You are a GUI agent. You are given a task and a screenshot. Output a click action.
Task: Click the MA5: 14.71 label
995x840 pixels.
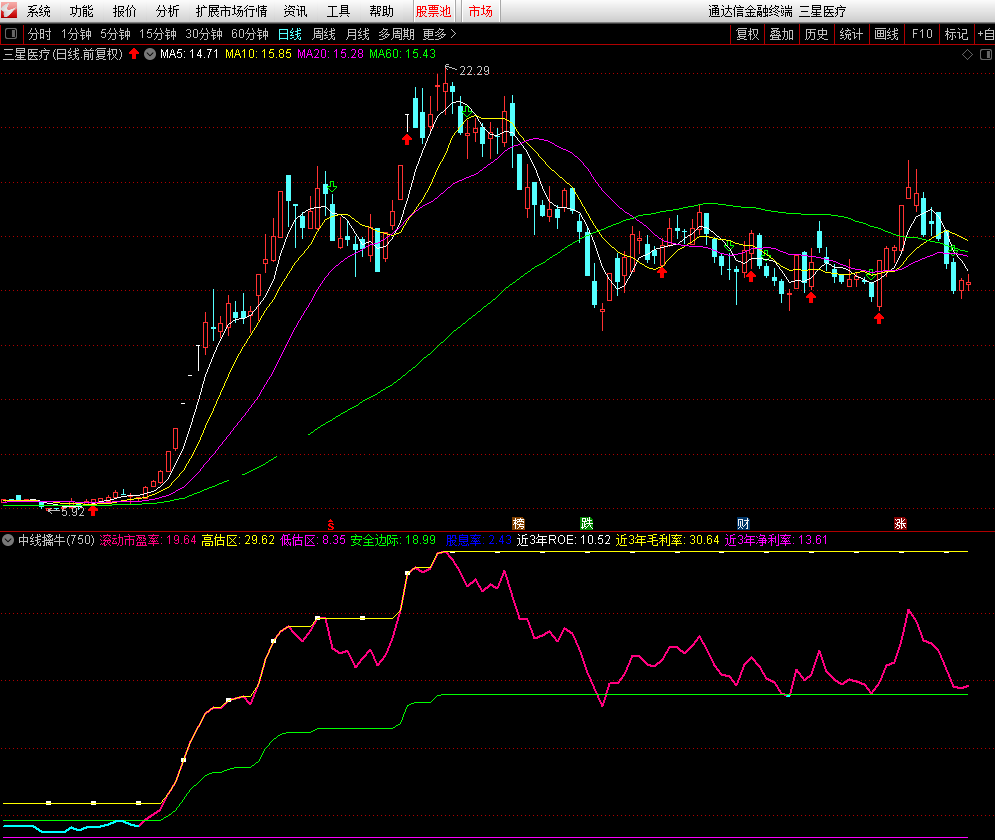(x=189, y=54)
